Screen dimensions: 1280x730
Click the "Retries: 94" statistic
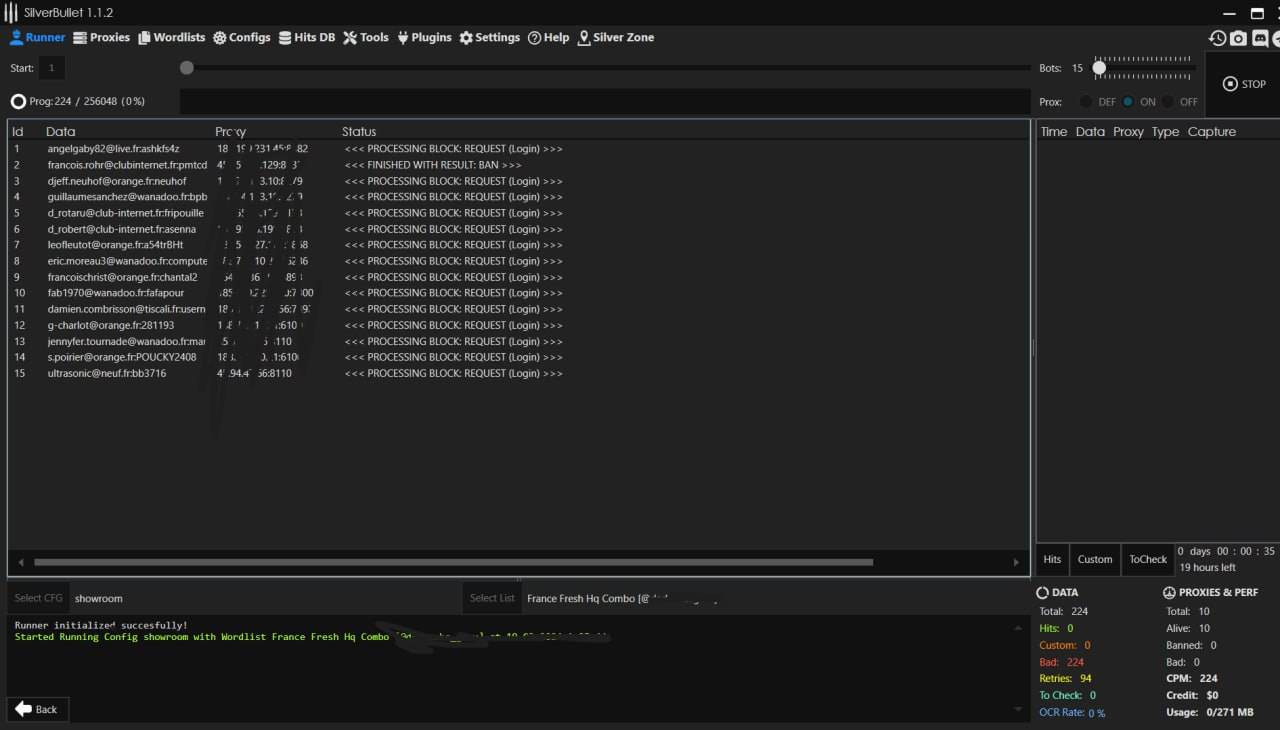point(1065,679)
